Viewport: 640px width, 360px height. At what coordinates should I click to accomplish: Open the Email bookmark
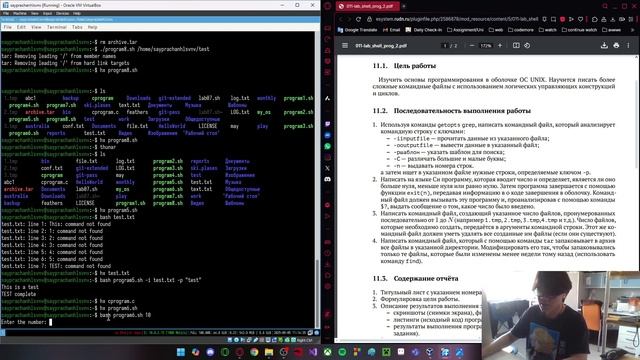(x=391, y=30)
